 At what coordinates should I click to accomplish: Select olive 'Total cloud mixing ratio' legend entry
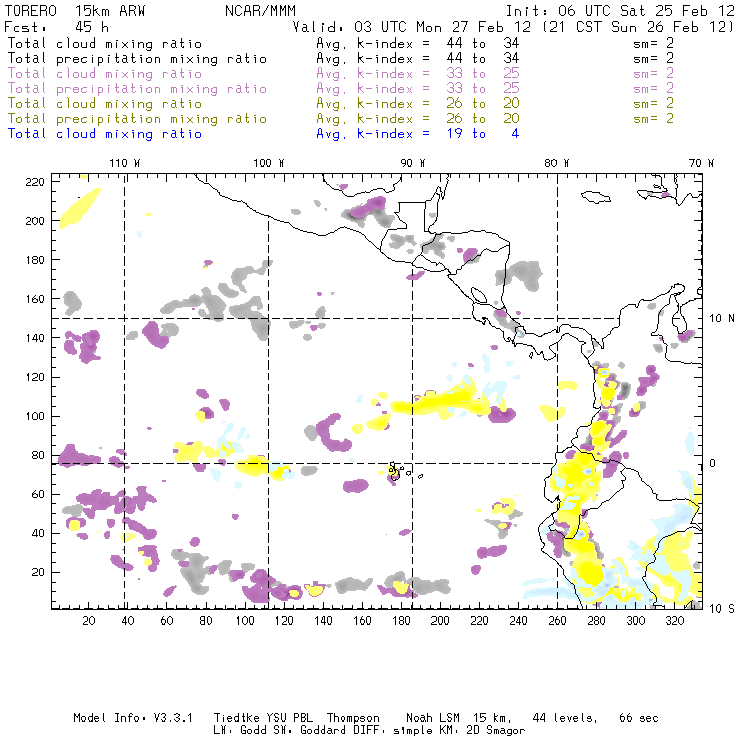click(104, 104)
